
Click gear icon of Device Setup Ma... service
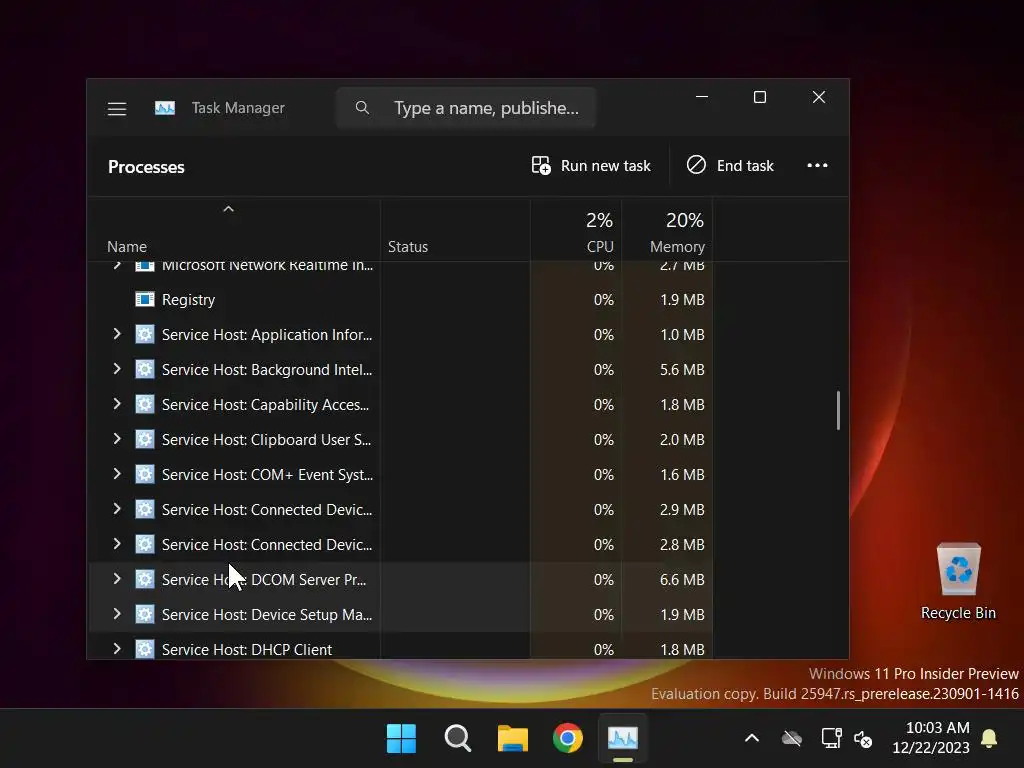click(144, 615)
